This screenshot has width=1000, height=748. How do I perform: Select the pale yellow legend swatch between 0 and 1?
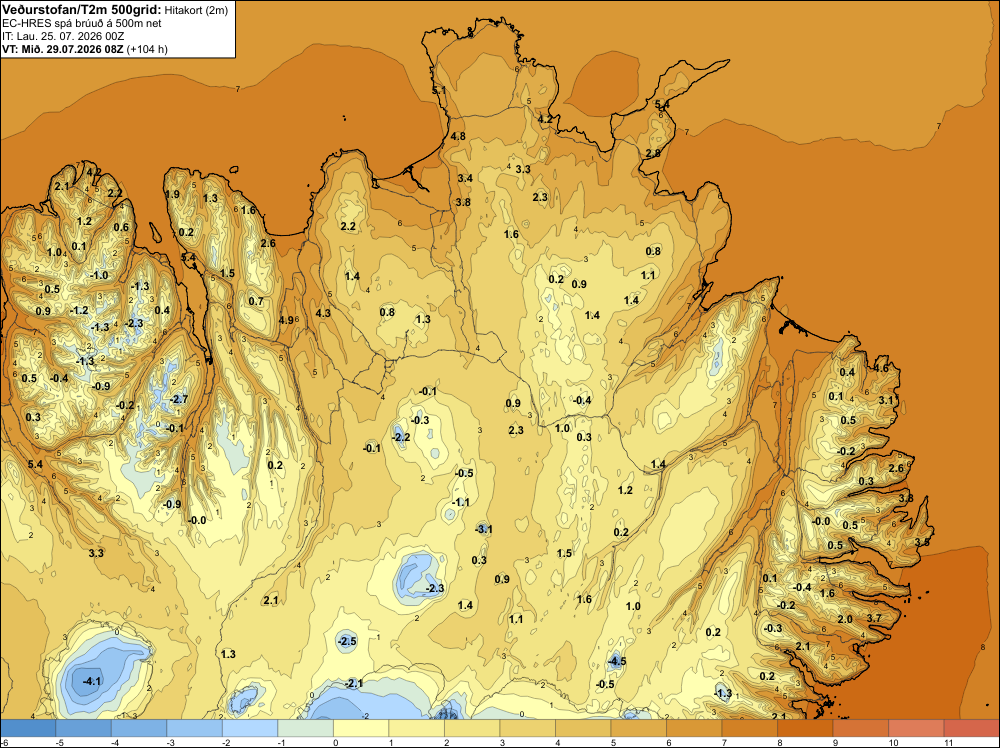(x=361, y=728)
